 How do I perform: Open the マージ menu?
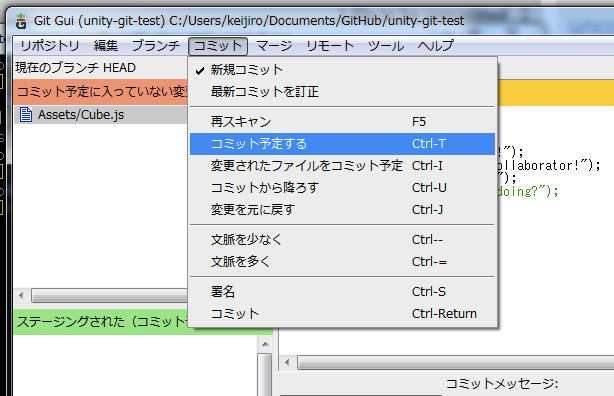pos(274,46)
